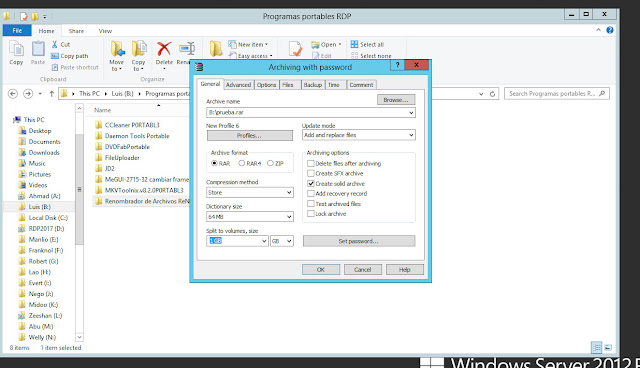
Task: Enable Delete files after archiving
Action: [x=311, y=163]
